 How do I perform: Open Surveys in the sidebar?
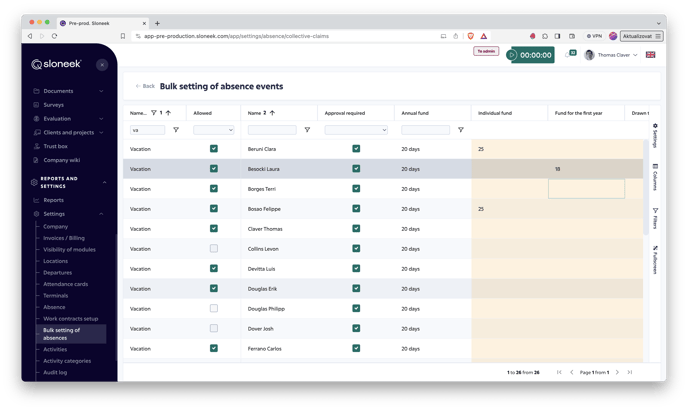click(x=54, y=105)
